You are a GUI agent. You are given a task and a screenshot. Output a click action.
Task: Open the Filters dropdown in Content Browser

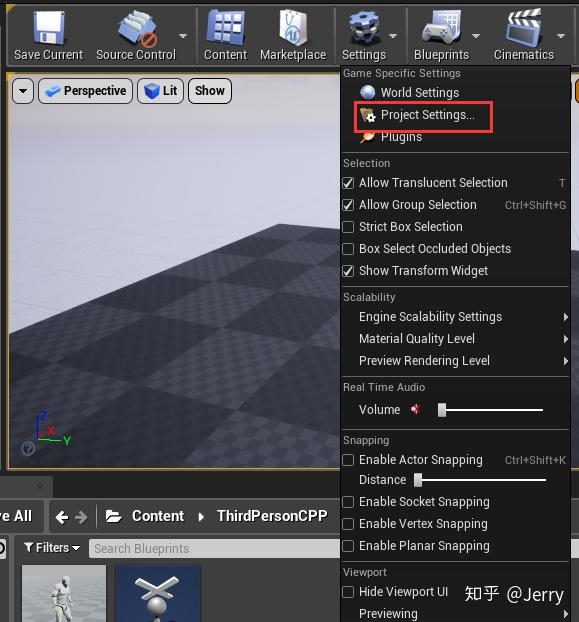click(x=52, y=548)
